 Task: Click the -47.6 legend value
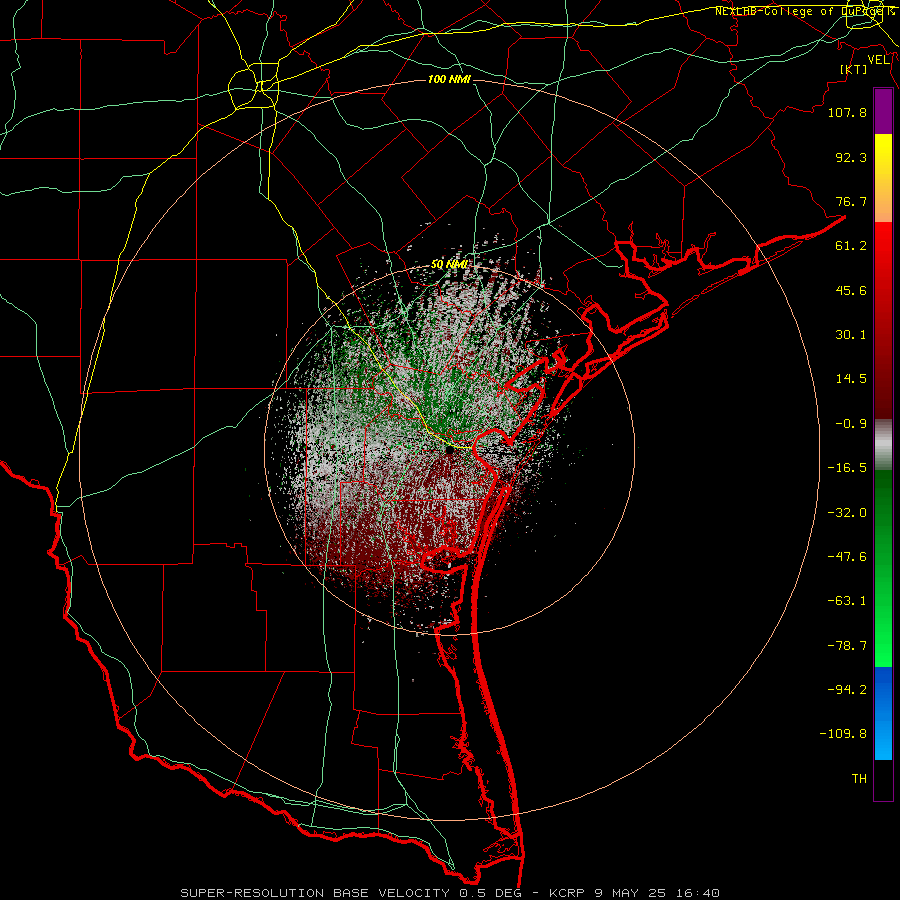coord(847,557)
